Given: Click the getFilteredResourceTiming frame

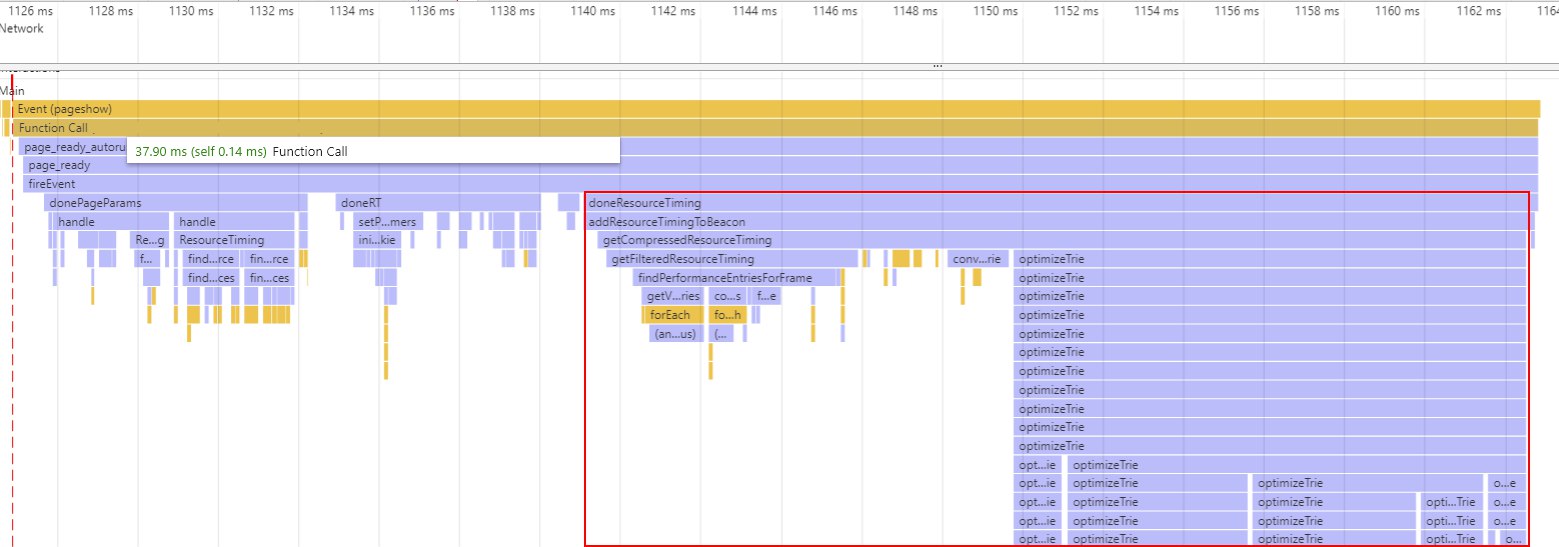Looking at the screenshot, I should pyautogui.click(x=733, y=259).
